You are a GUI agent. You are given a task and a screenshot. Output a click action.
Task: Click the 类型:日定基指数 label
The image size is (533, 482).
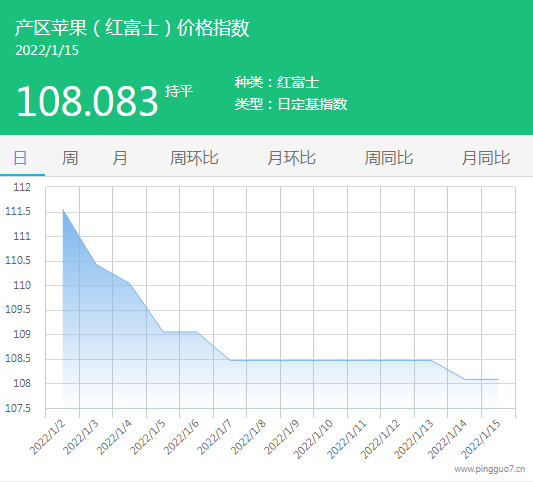pos(291,104)
